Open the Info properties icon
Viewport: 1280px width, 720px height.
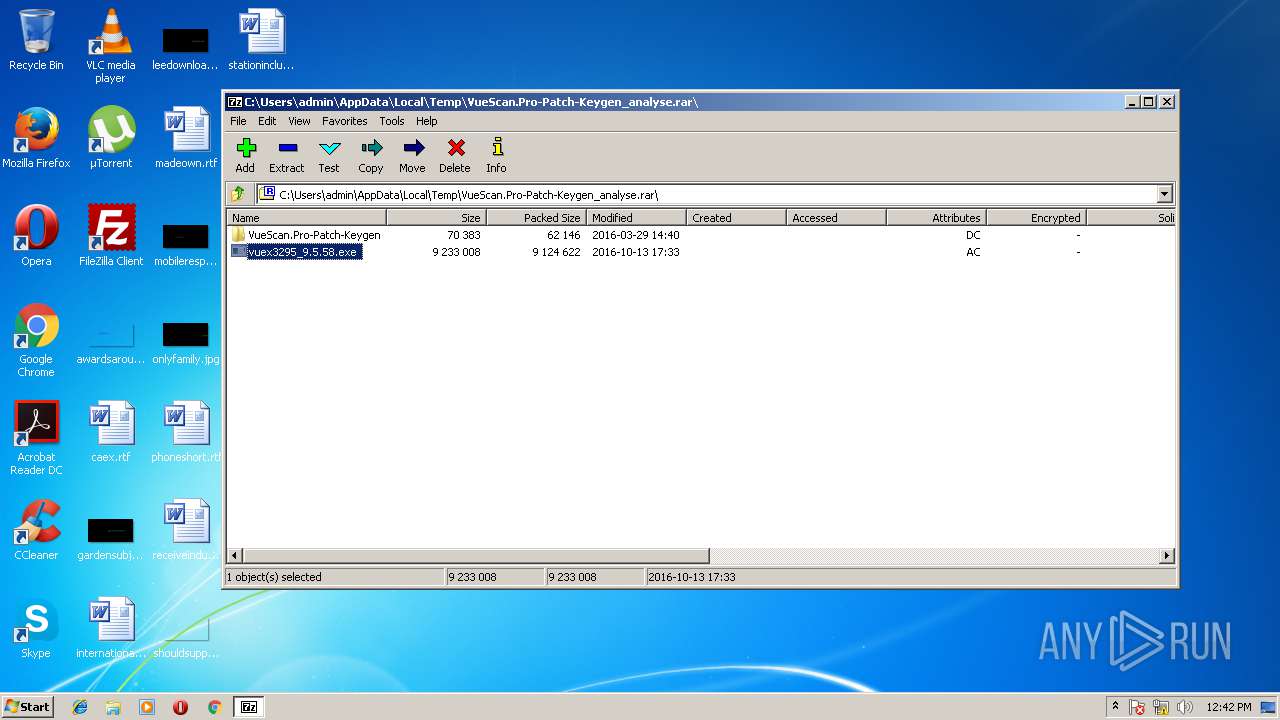click(x=496, y=155)
